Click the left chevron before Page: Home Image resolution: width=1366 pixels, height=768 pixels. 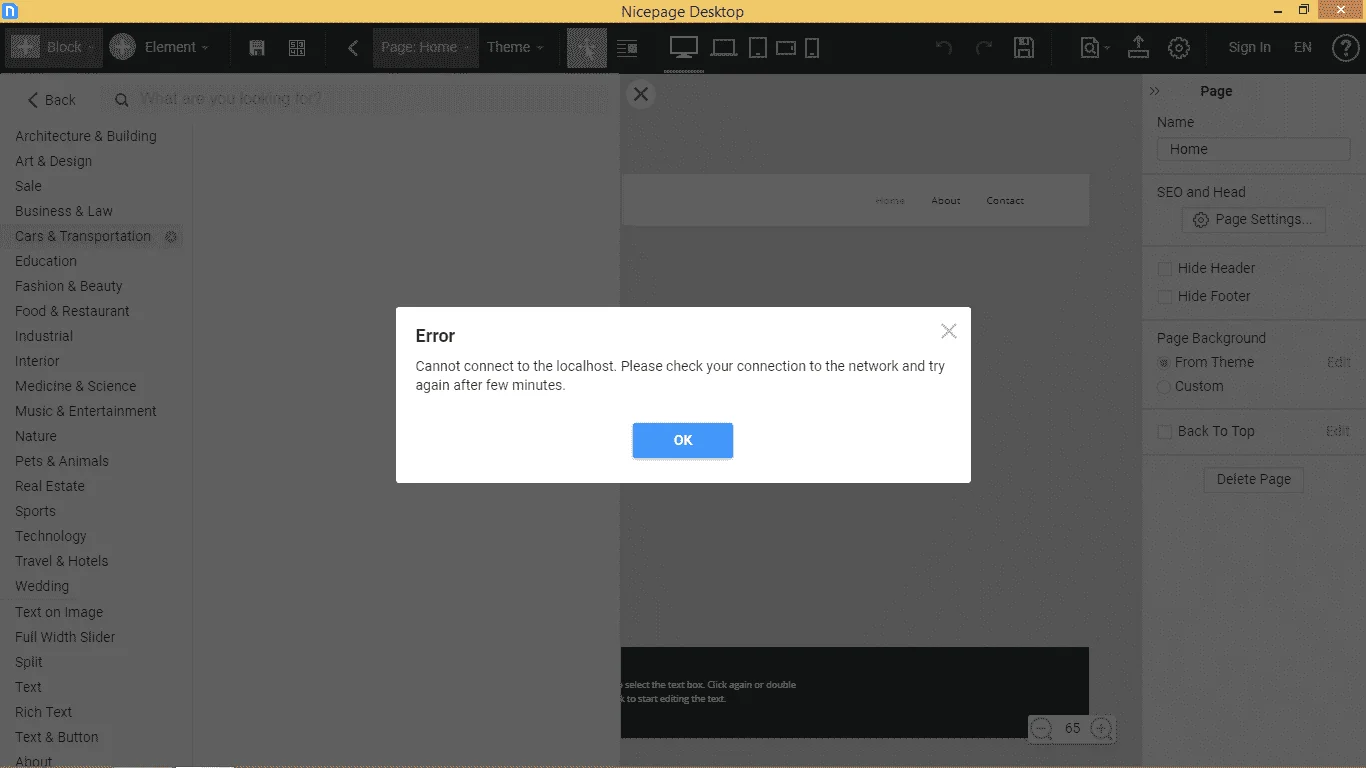tap(352, 47)
